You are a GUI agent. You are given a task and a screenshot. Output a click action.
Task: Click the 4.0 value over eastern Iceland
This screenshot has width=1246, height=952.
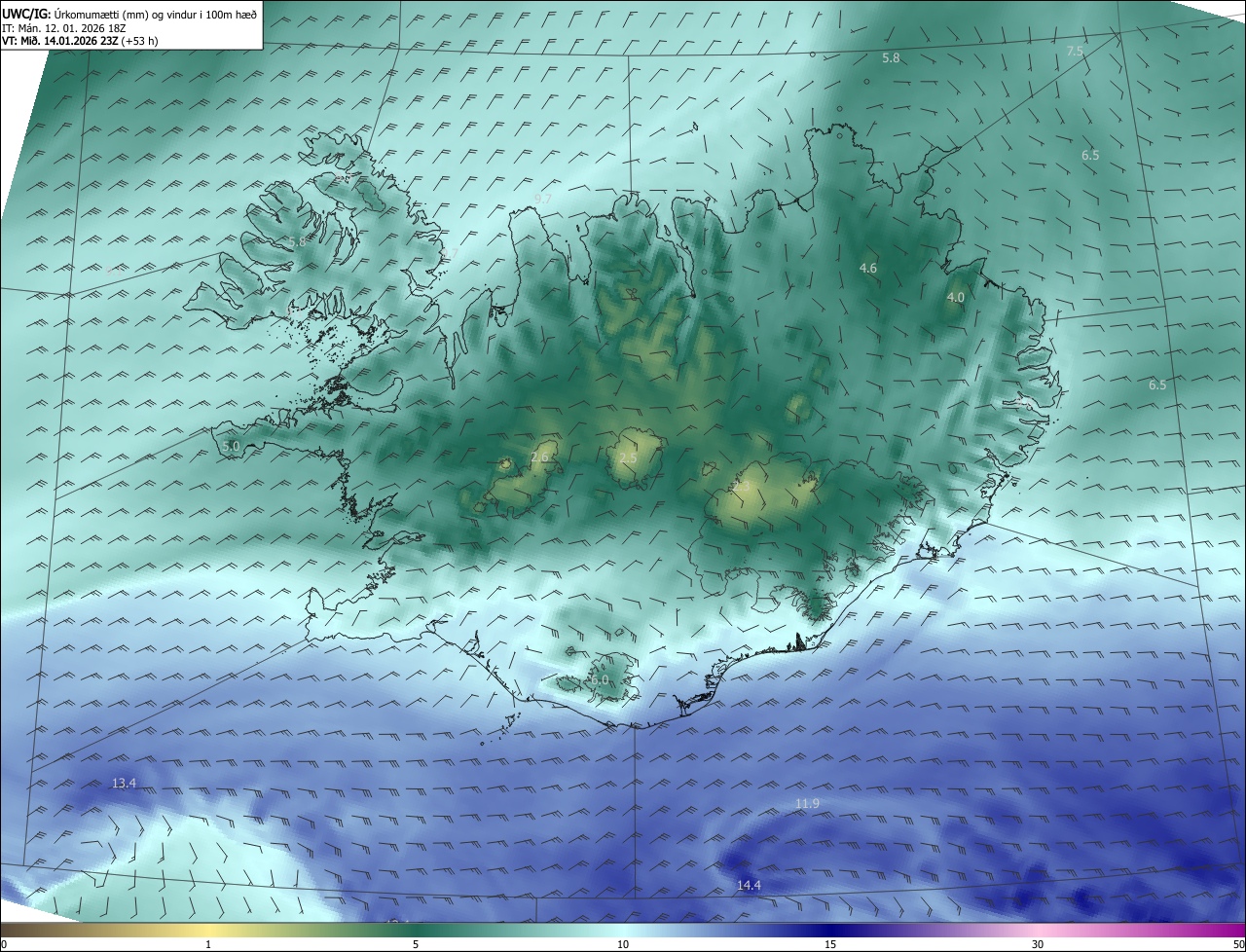tap(956, 297)
